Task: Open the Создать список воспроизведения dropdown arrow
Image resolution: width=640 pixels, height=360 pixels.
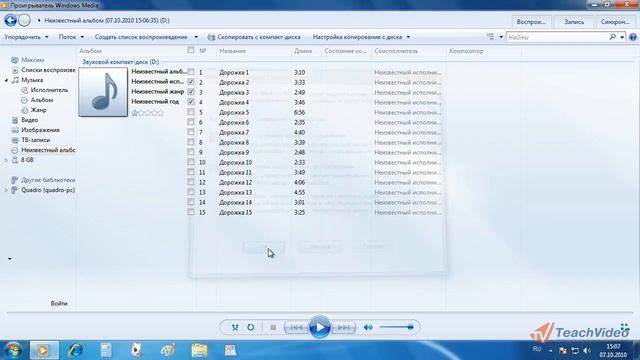Action: click(196, 37)
